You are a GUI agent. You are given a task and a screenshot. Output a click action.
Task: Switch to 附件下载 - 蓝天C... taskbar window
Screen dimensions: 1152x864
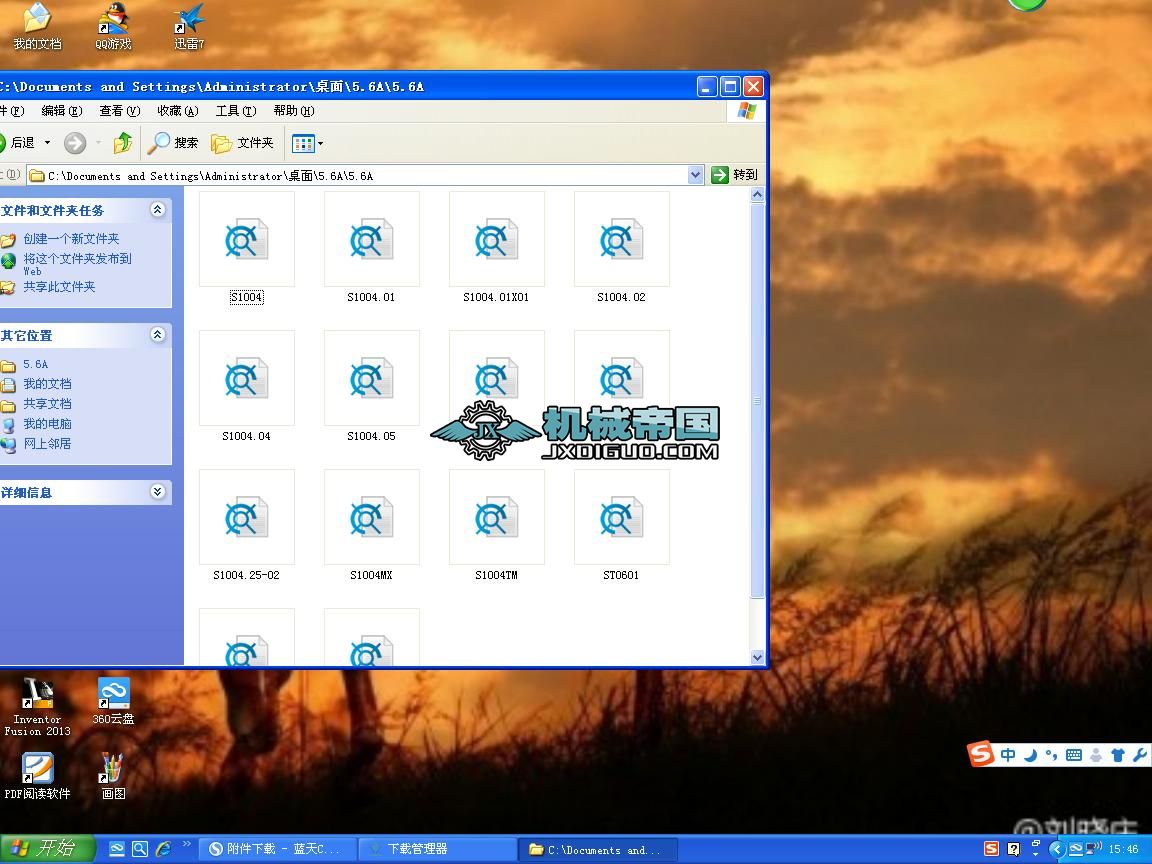[278, 849]
